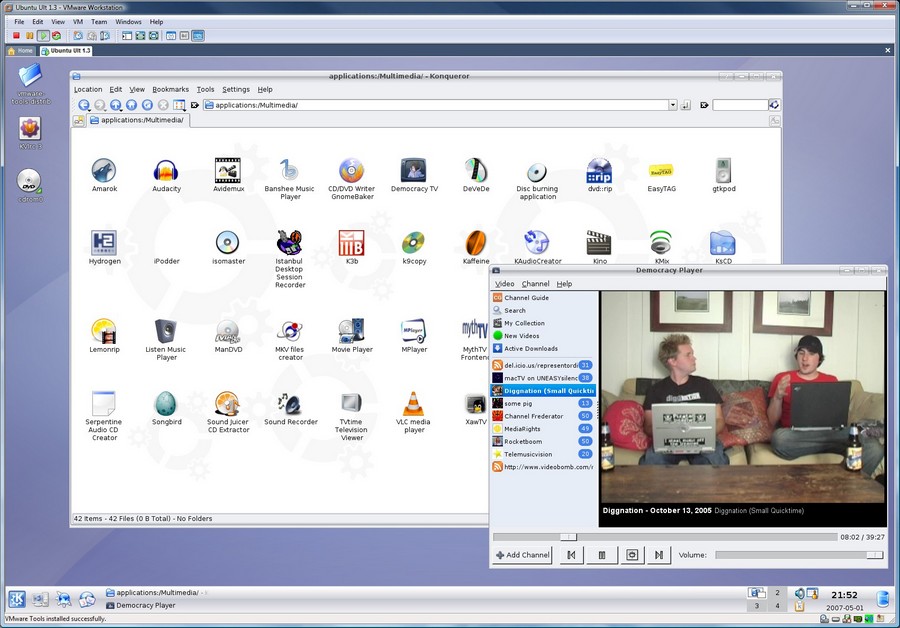Open the EasyTAG icon
900x628 pixels.
(x=661, y=170)
